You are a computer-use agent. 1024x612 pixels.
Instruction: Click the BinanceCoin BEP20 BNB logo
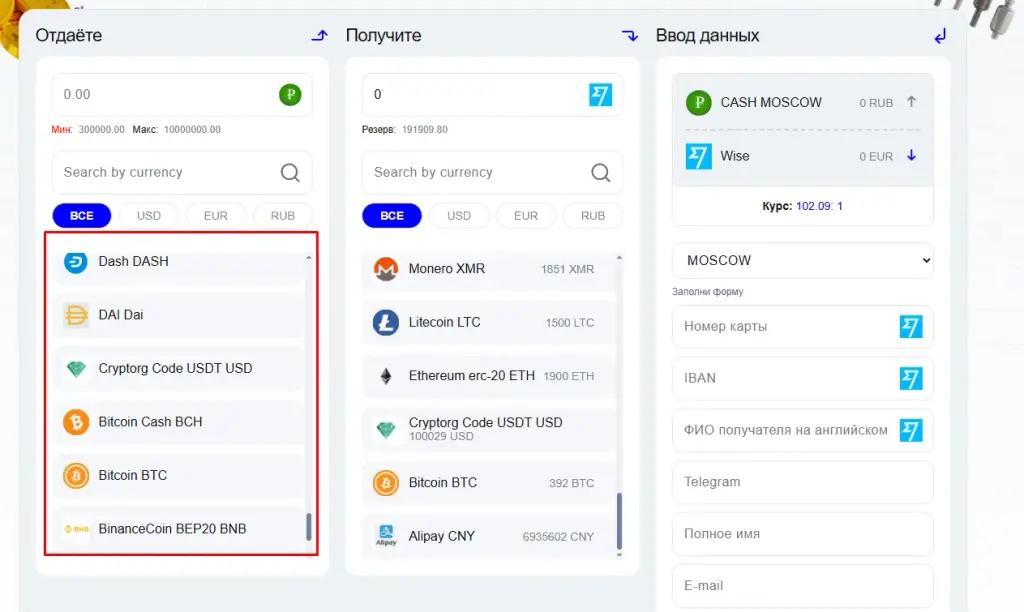[x=76, y=529]
